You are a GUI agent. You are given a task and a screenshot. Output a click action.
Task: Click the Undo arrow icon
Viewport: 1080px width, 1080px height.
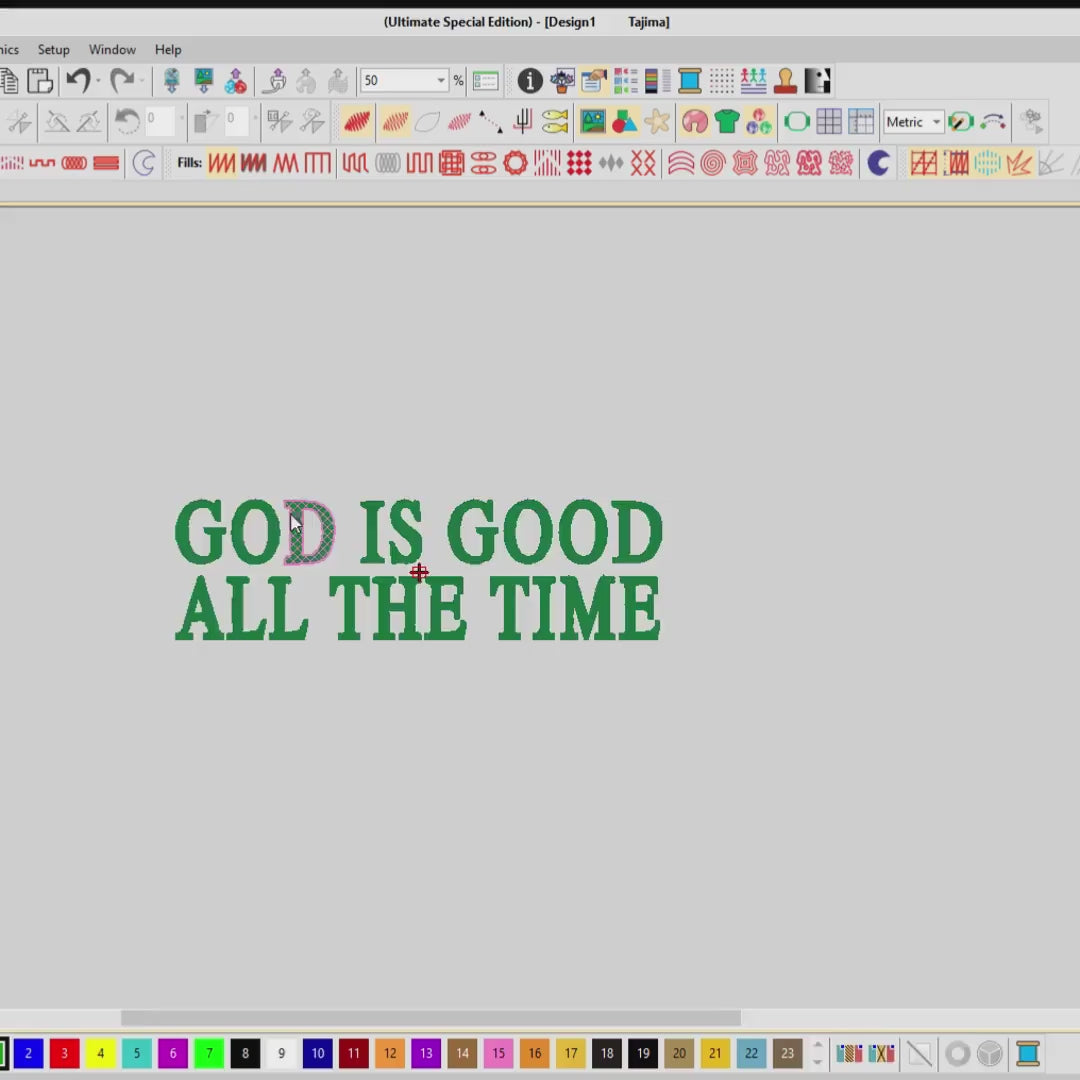click(x=78, y=81)
